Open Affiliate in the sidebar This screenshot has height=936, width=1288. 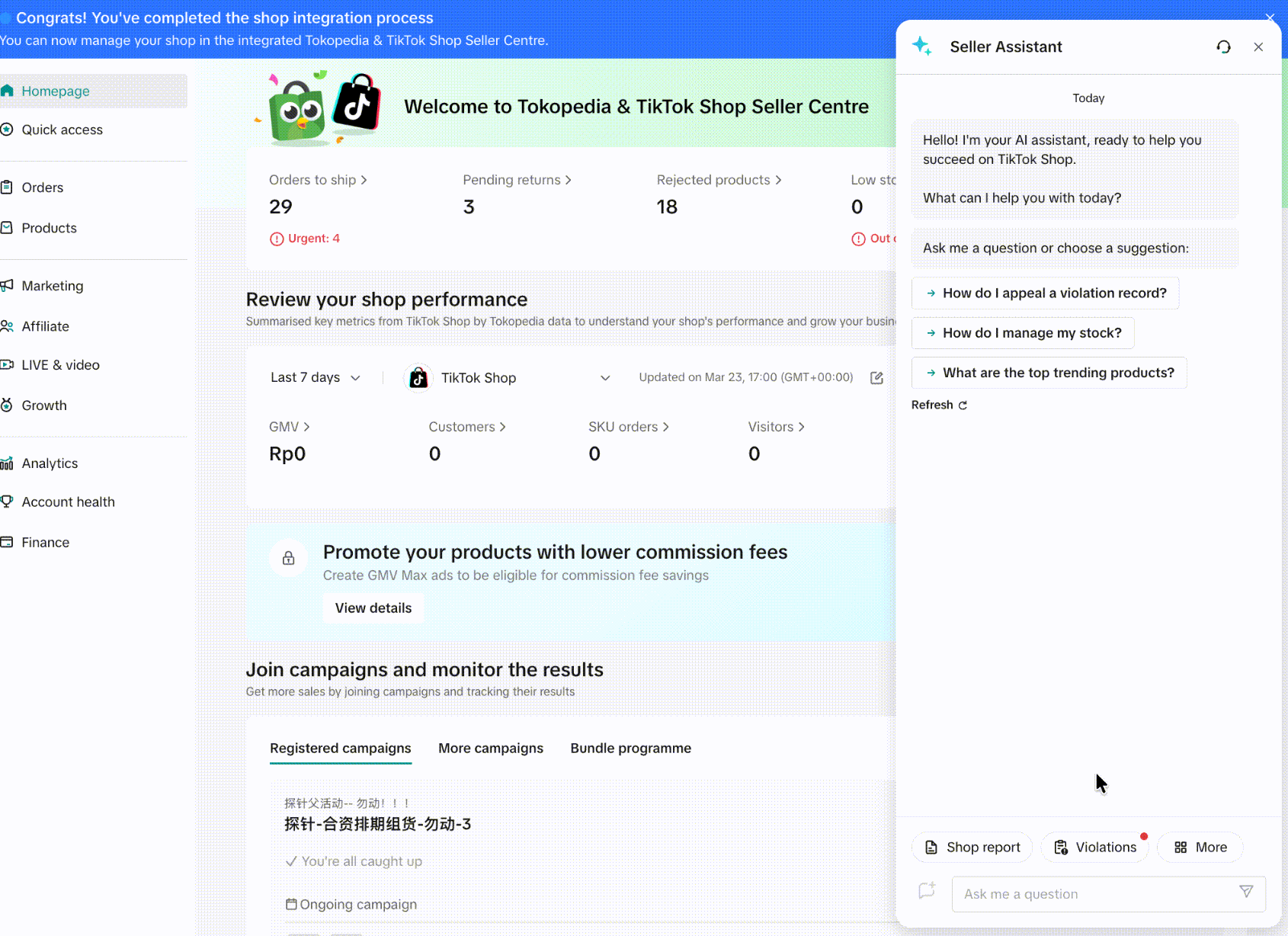coord(93,326)
